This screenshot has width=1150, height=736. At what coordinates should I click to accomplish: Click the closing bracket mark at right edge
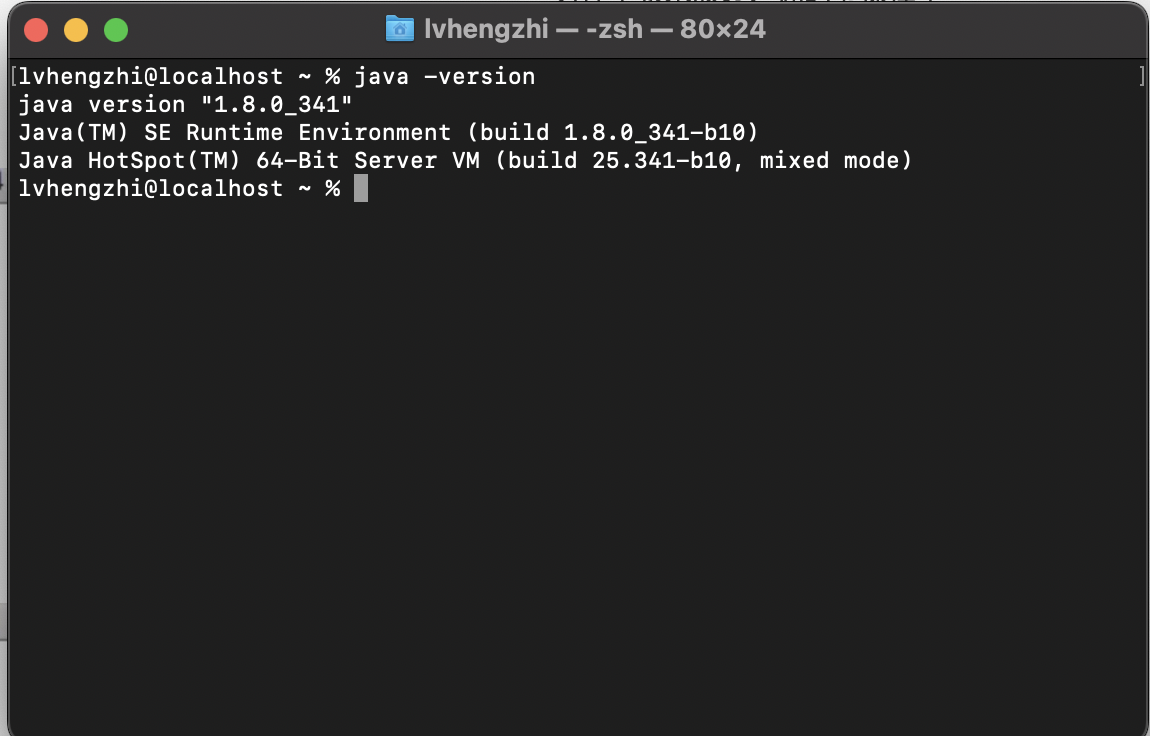(x=1142, y=76)
